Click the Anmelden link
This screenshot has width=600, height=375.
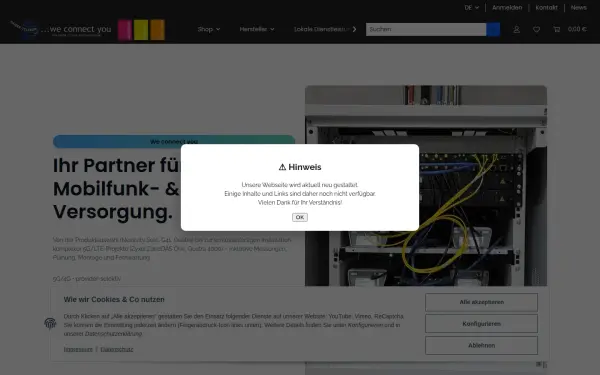(x=507, y=8)
